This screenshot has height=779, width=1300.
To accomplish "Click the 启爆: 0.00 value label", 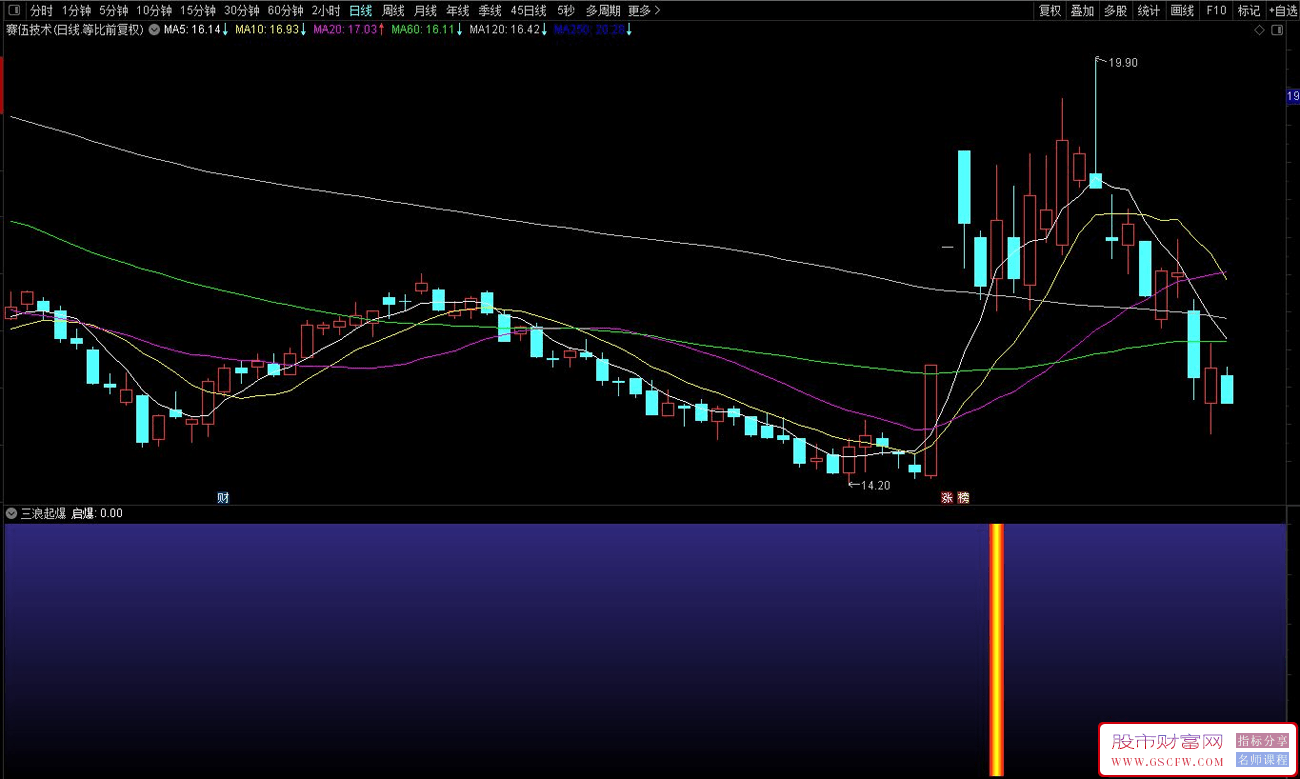I will coord(97,513).
